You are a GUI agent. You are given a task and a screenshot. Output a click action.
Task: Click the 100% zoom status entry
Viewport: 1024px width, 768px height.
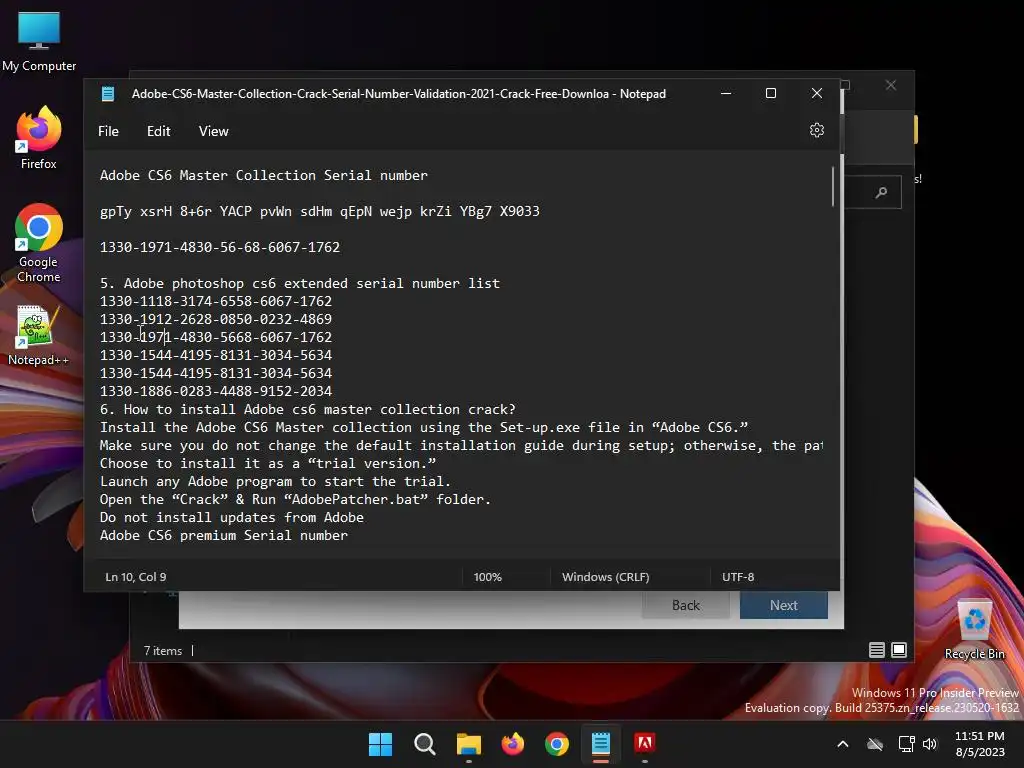point(488,577)
